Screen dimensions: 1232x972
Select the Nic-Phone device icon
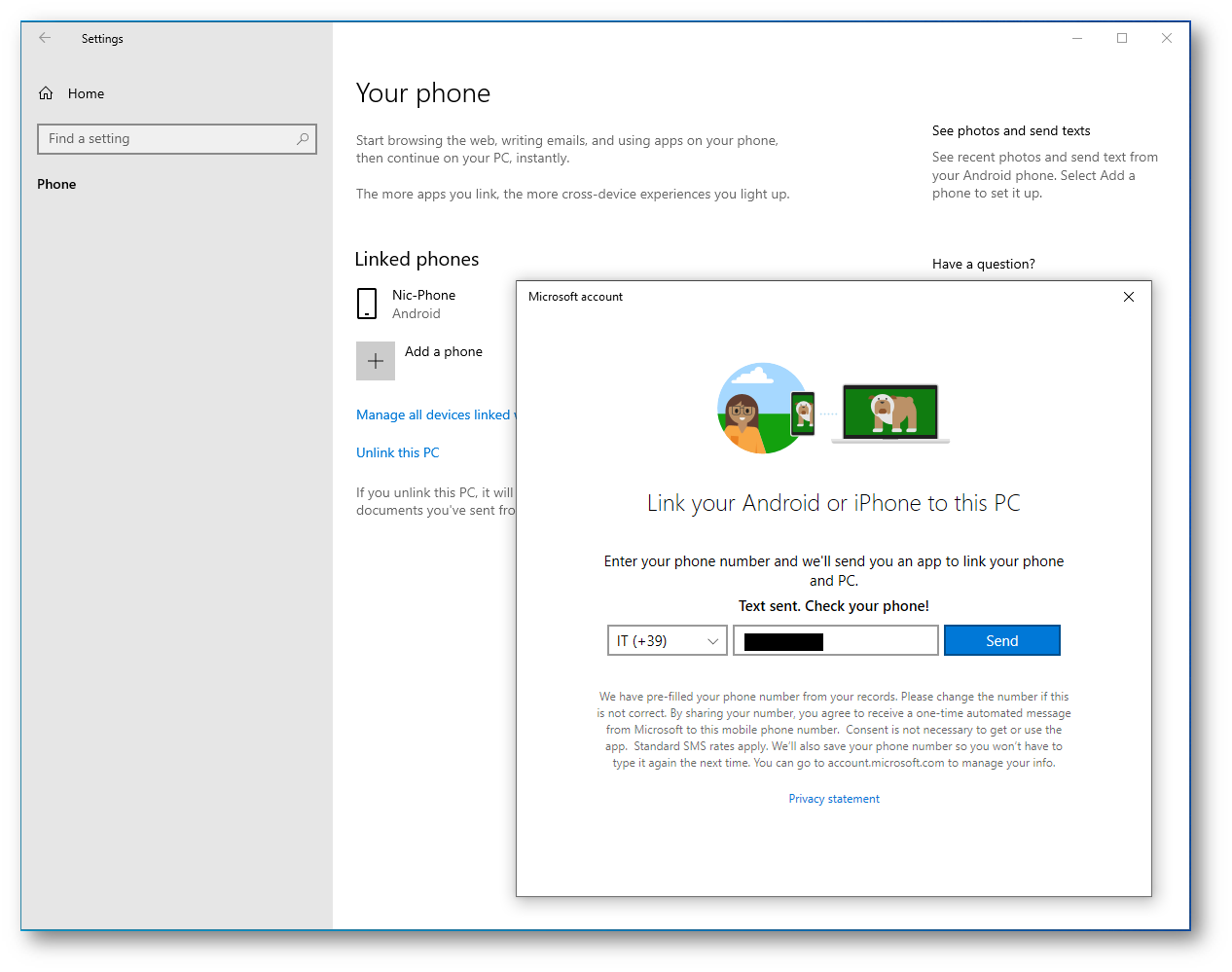(367, 304)
